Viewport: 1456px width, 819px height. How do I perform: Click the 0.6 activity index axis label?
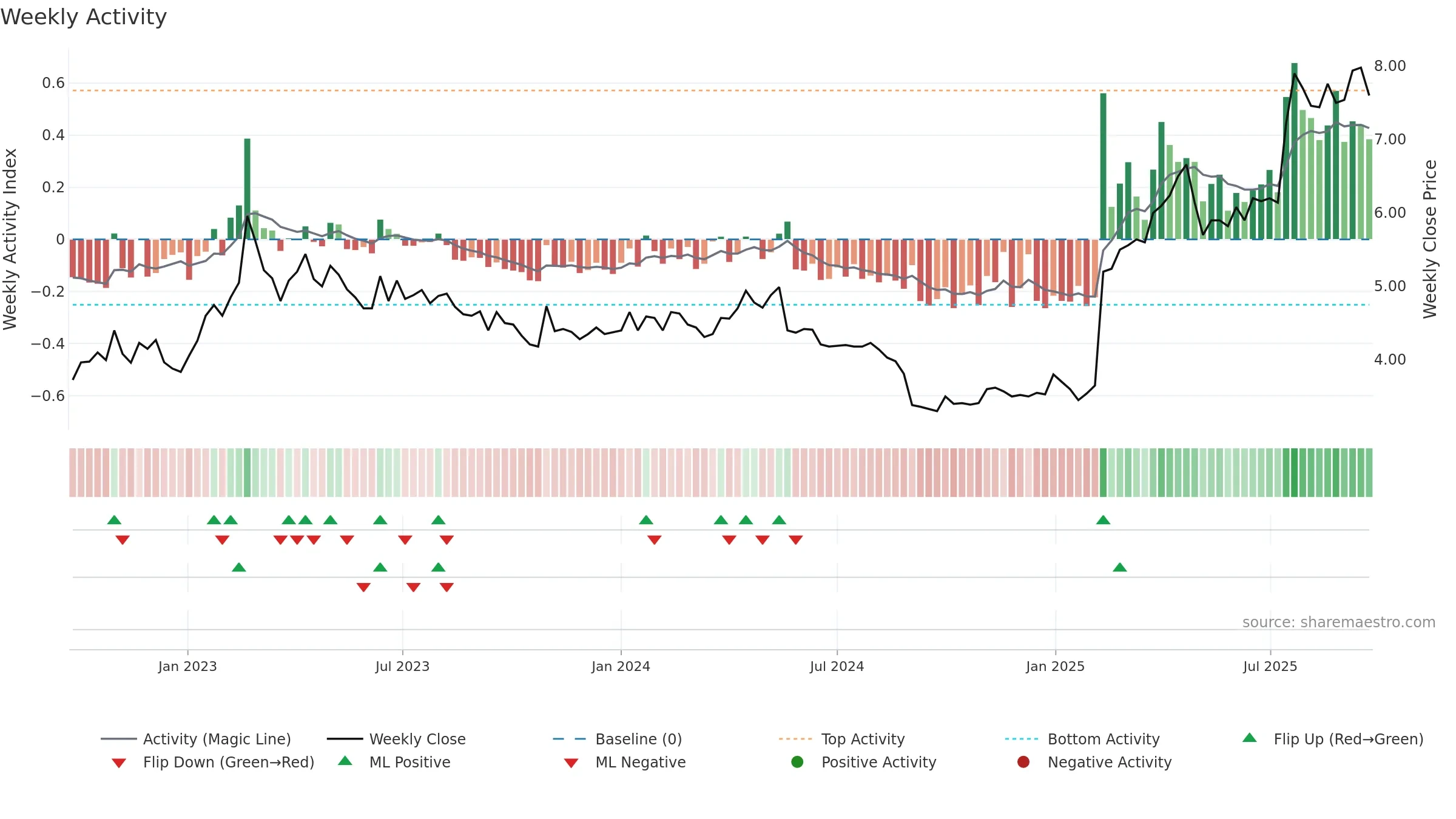[x=53, y=83]
